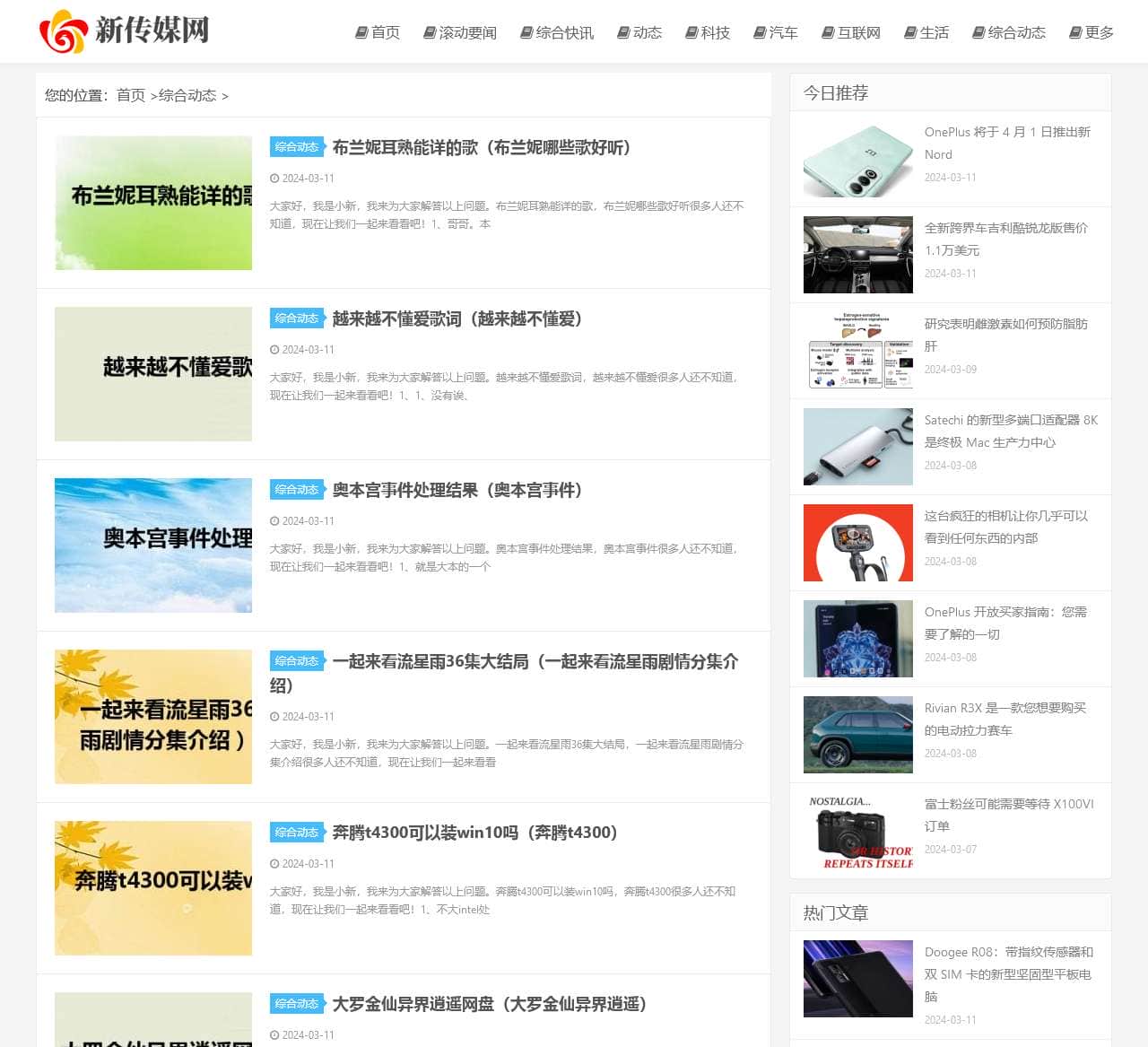Click the book icon beside 生活

(x=910, y=32)
